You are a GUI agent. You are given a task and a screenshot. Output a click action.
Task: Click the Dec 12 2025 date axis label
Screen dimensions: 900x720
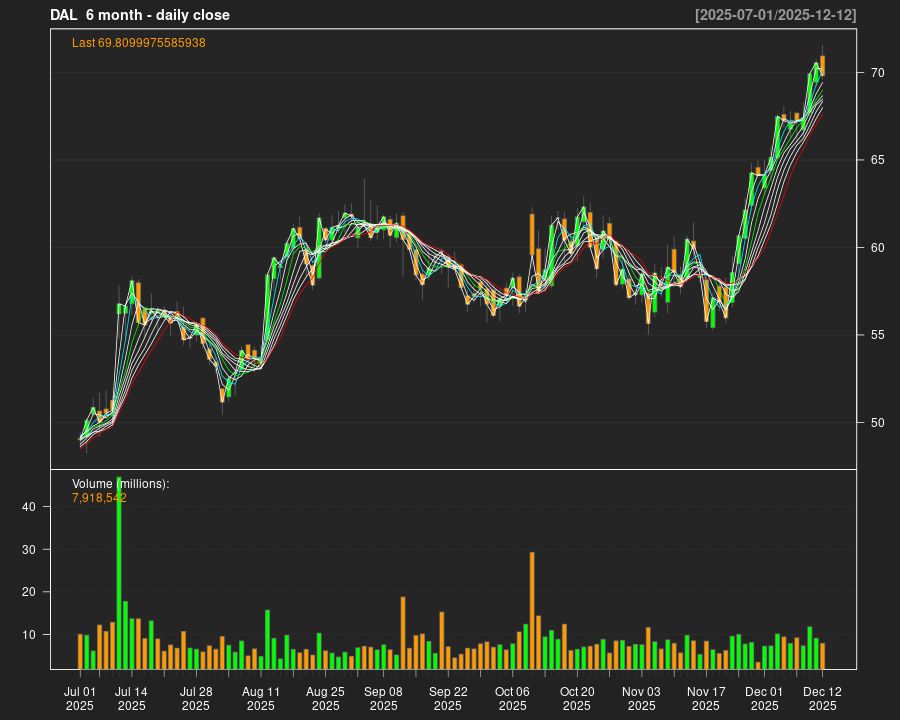click(x=822, y=698)
